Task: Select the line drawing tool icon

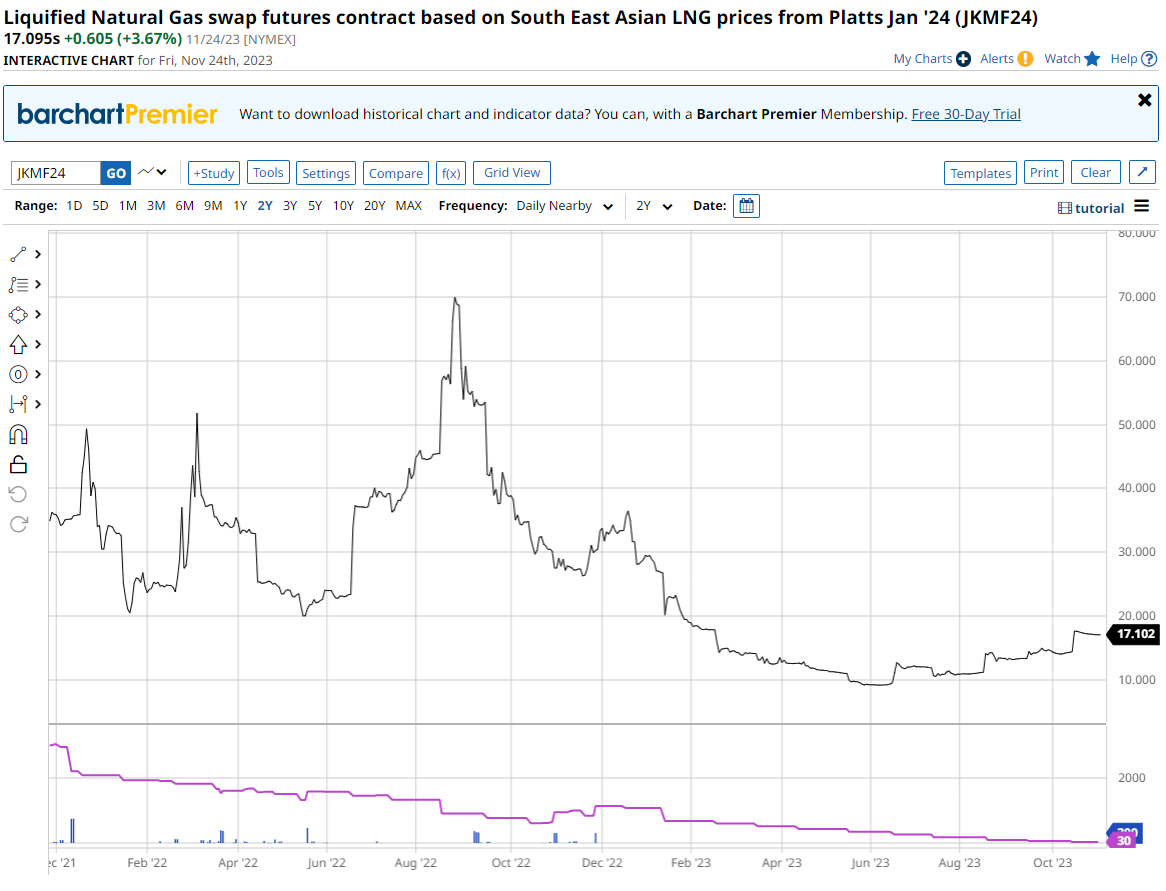Action: (18, 254)
